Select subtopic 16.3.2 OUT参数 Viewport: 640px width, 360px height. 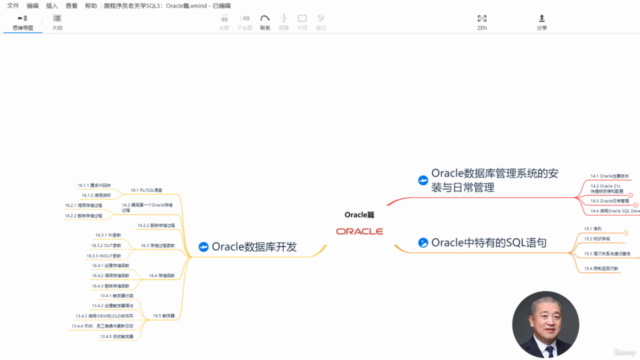(x=106, y=246)
